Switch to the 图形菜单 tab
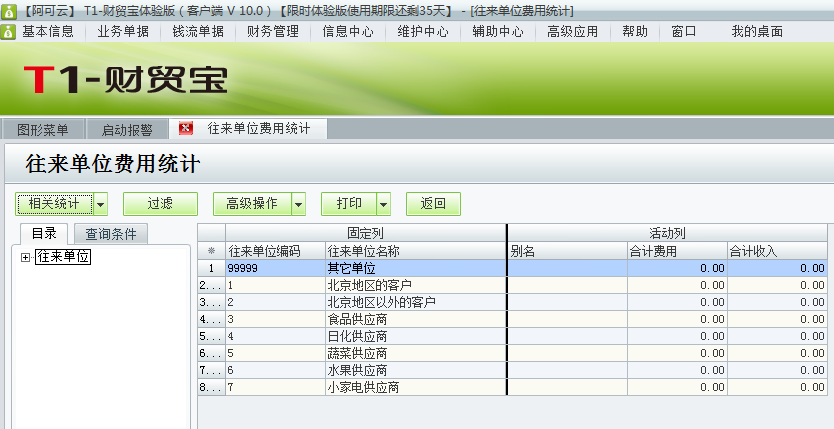834x429 pixels. 43,130
